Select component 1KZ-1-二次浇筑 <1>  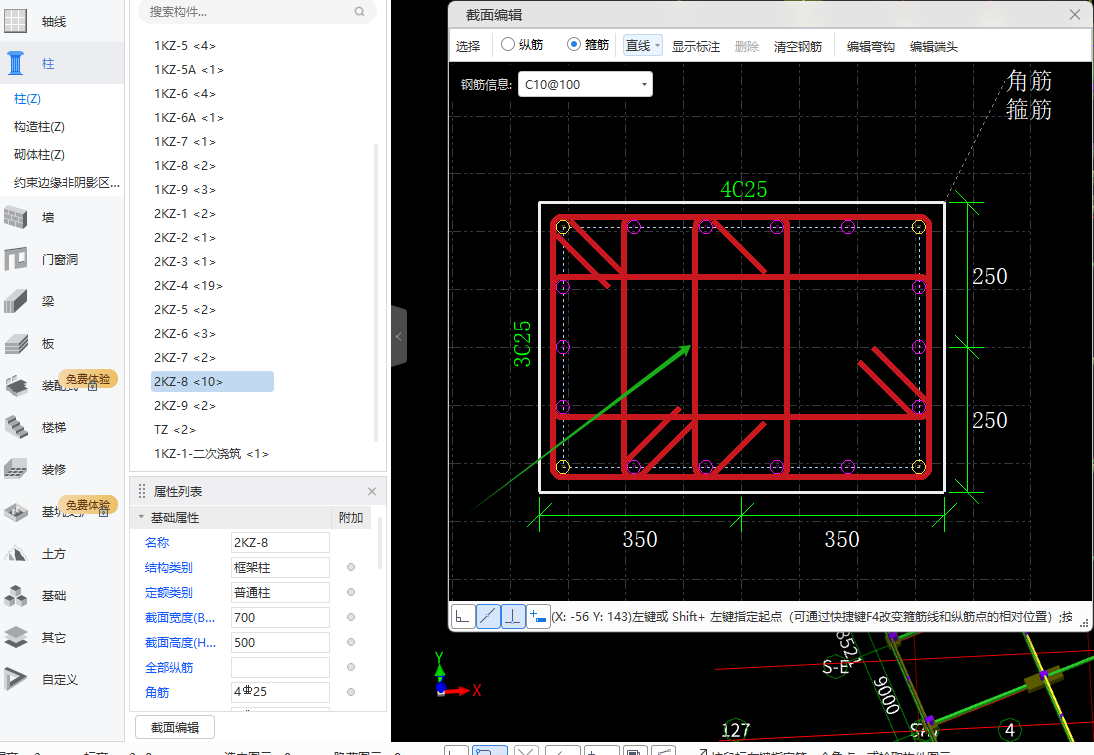click(211, 454)
